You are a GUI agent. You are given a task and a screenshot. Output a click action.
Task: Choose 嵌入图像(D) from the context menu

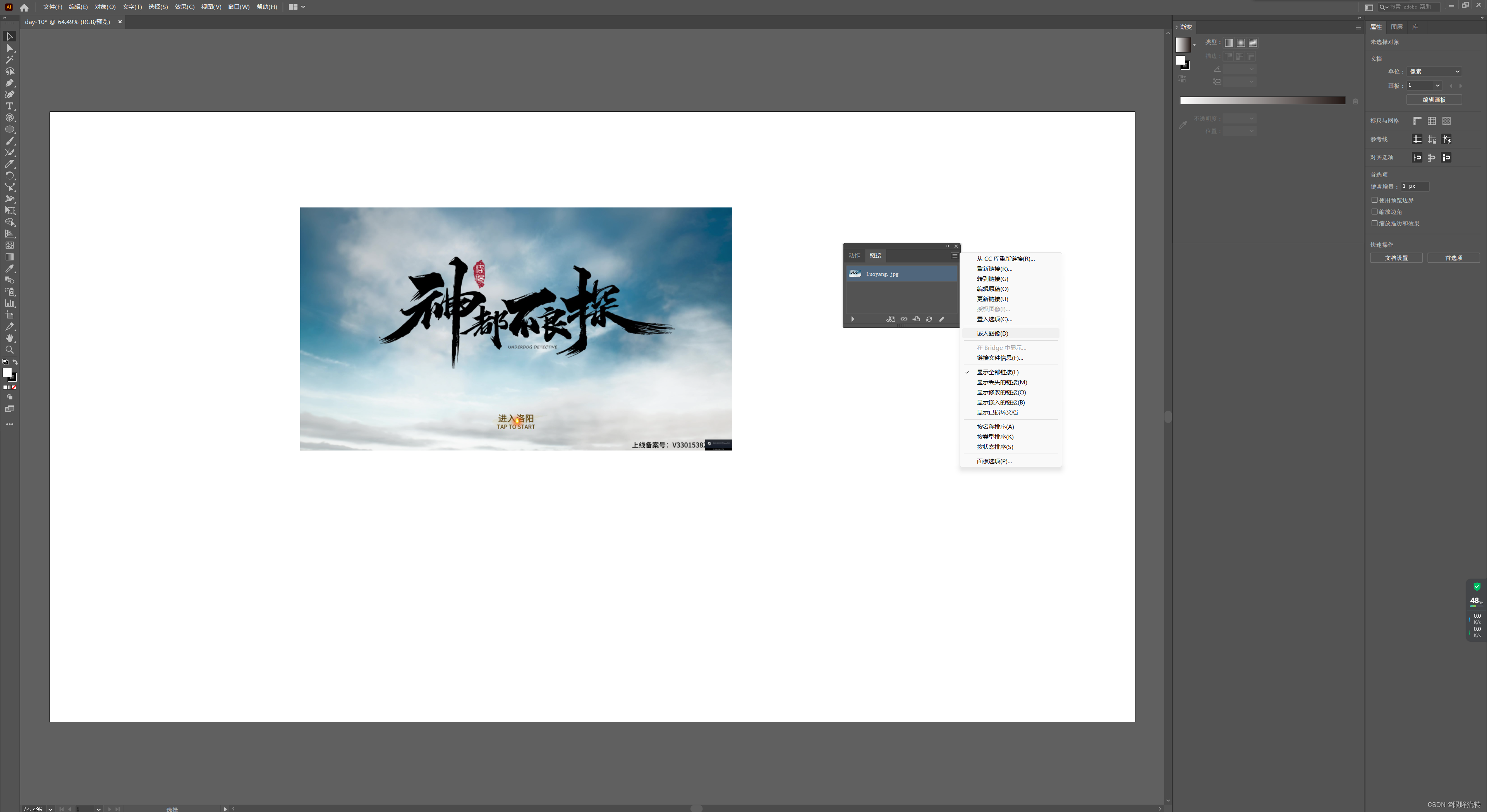[1010, 334]
